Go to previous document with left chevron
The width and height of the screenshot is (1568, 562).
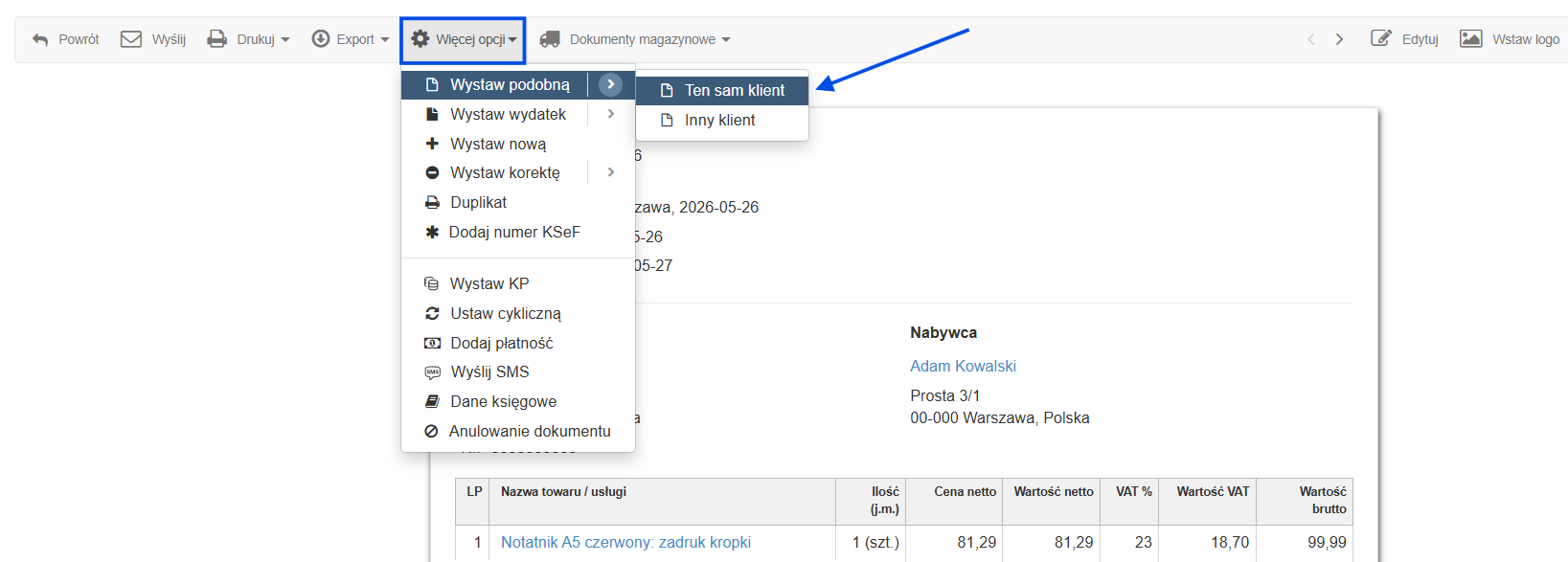[x=1311, y=39]
